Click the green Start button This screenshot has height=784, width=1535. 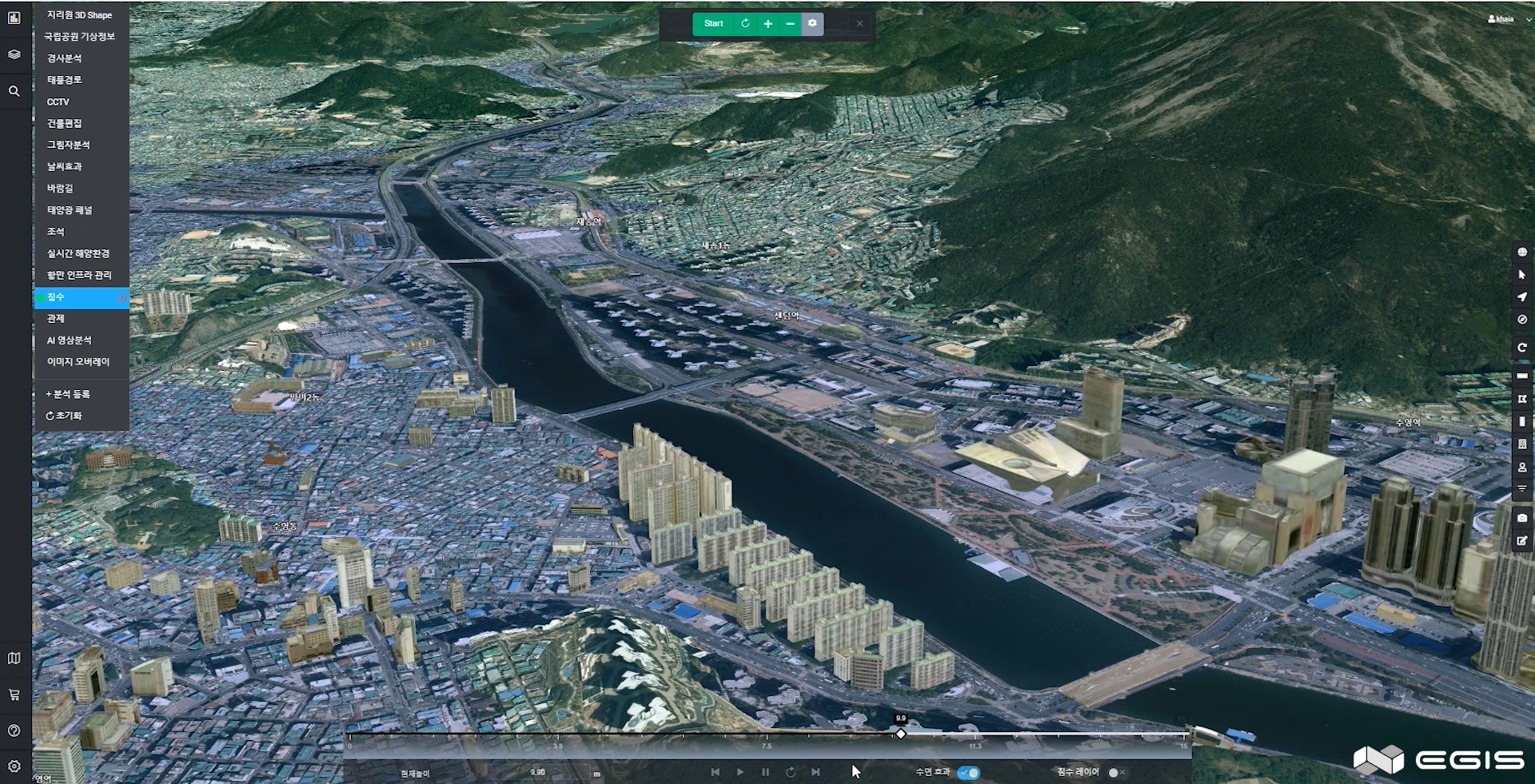tap(713, 24)
